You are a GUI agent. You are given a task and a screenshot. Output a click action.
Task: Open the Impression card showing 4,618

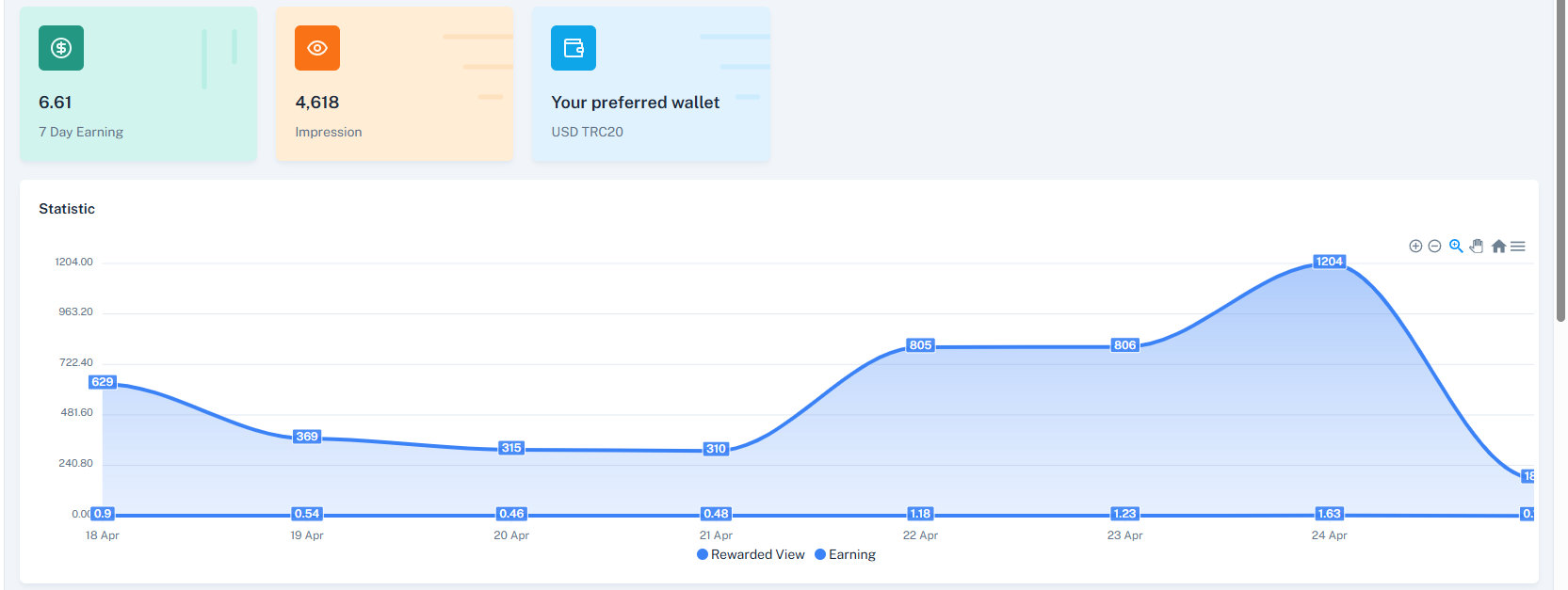point(395,84)
